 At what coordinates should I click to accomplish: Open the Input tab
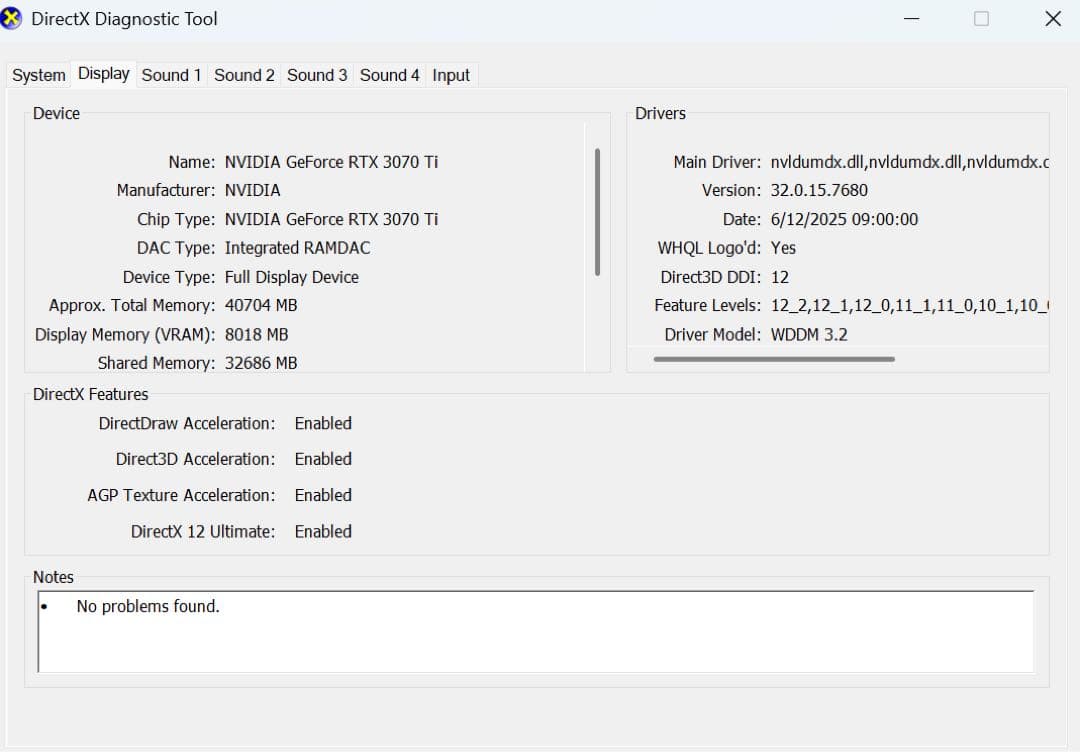(451, 75)
